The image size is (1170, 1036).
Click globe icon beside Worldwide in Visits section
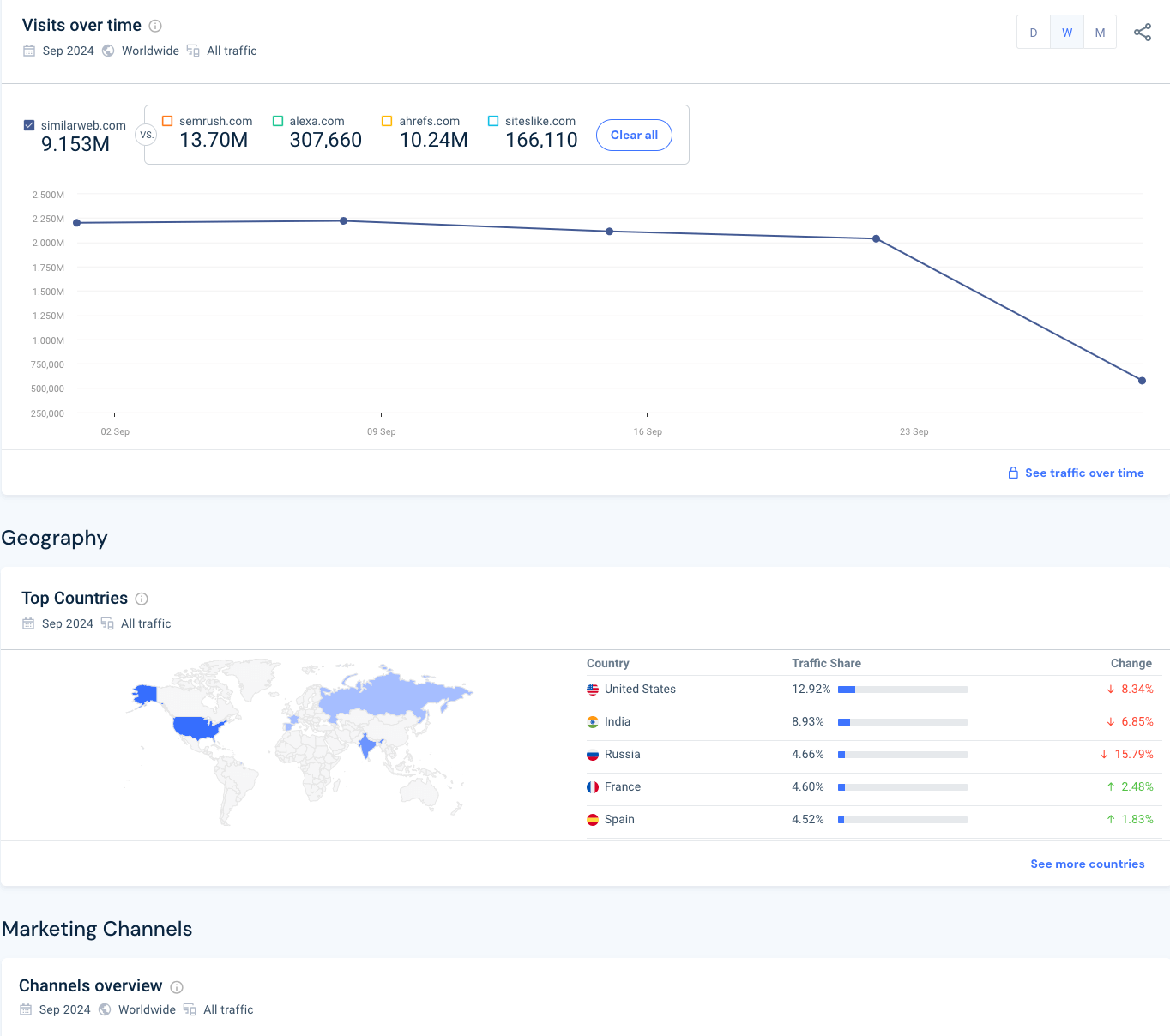tap(108, 51)
